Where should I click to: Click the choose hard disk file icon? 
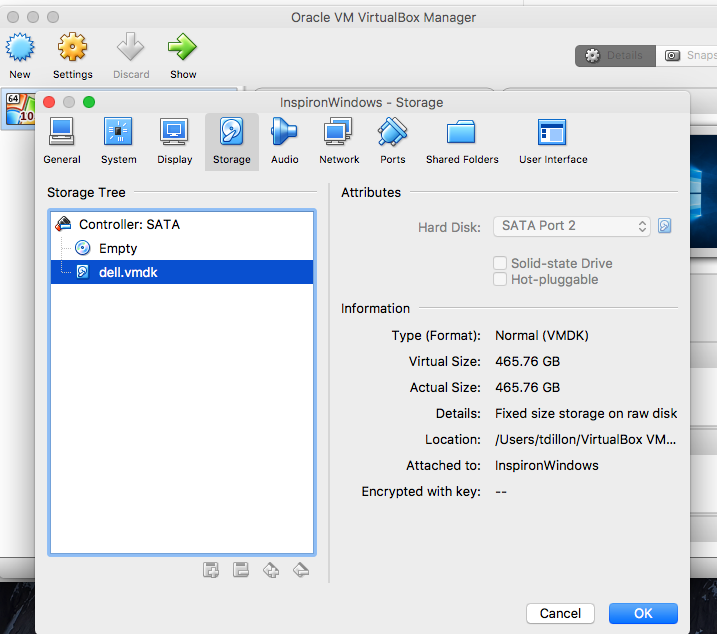(x=664, y=226)
